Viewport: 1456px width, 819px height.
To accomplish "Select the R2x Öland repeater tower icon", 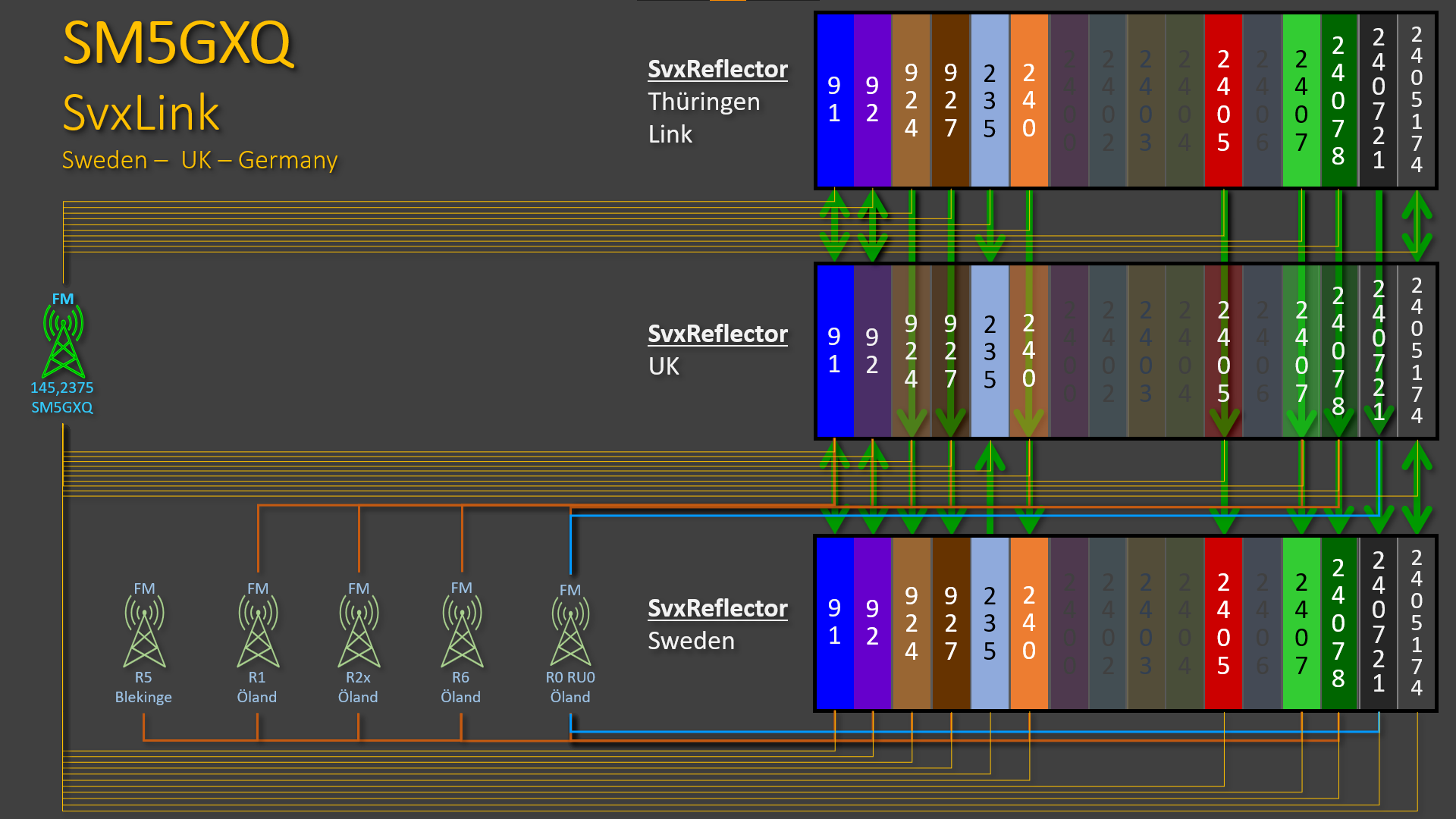I will coord(359,632).
